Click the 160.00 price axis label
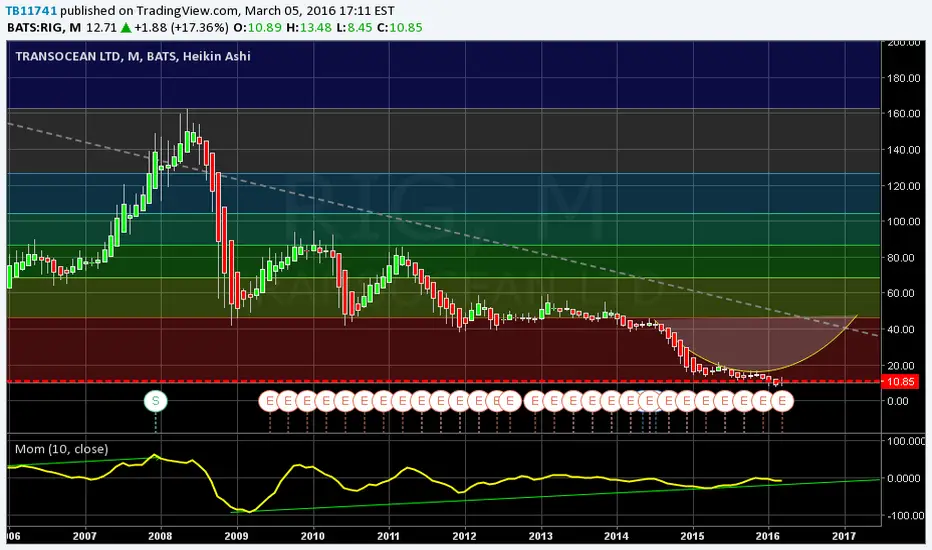 [904, 114]
